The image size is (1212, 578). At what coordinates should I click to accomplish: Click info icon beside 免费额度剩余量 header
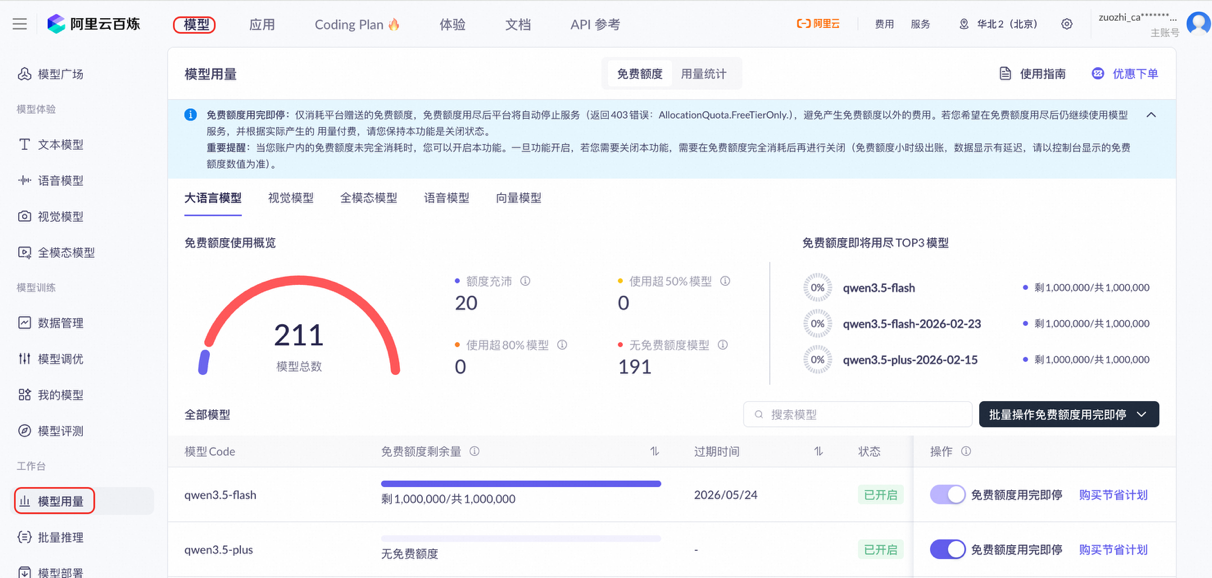pyautogui.click(x=474, y=452)
